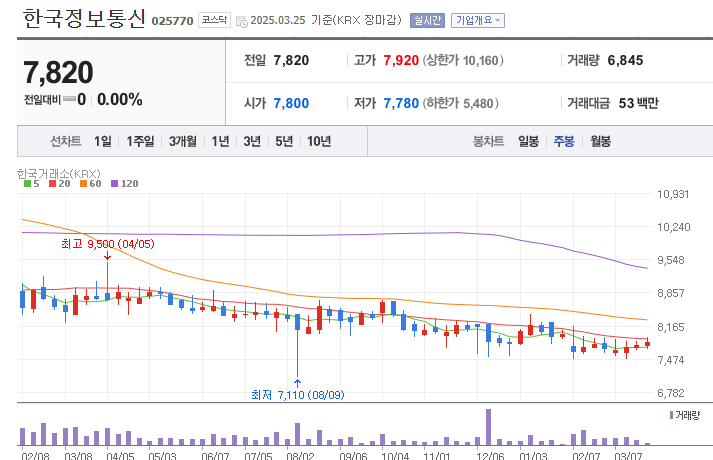Click the red 20-period moving average swatch
Screen dimensions: 713x460
click(52, 184)
